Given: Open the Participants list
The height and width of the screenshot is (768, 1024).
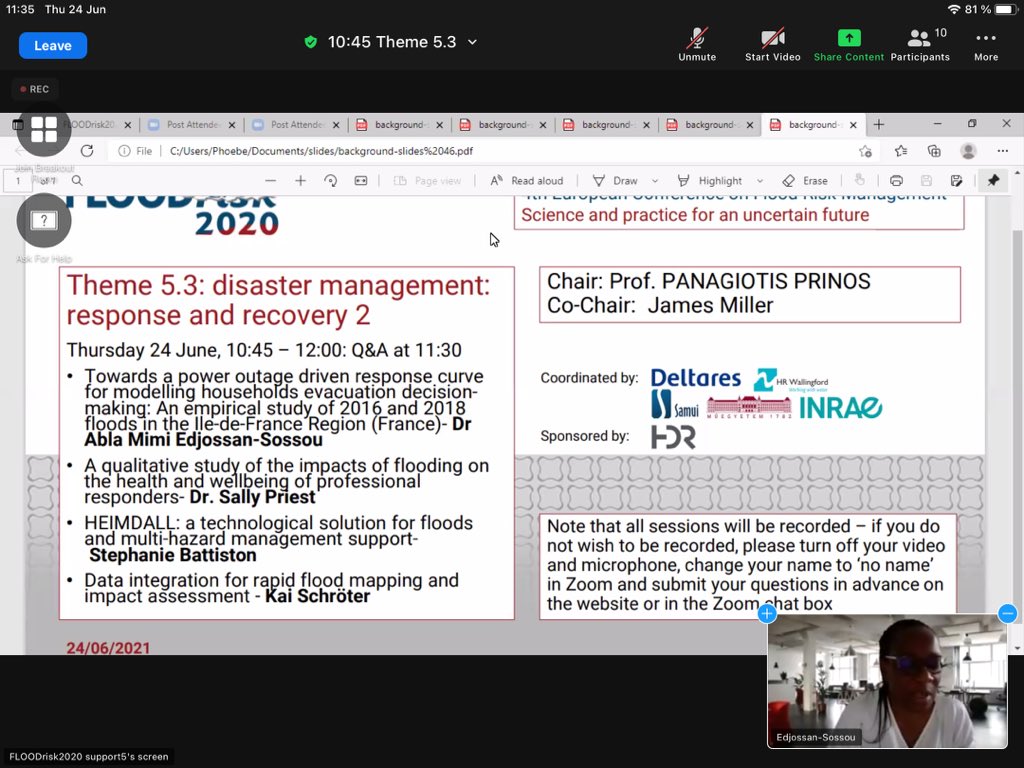Looking at the screenshot, I should [920, 44].
